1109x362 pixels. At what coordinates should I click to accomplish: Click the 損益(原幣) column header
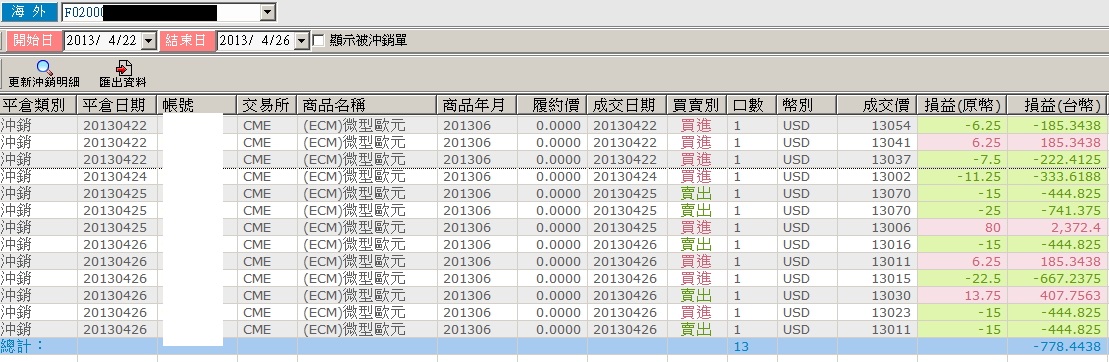[x=962, y=106]
